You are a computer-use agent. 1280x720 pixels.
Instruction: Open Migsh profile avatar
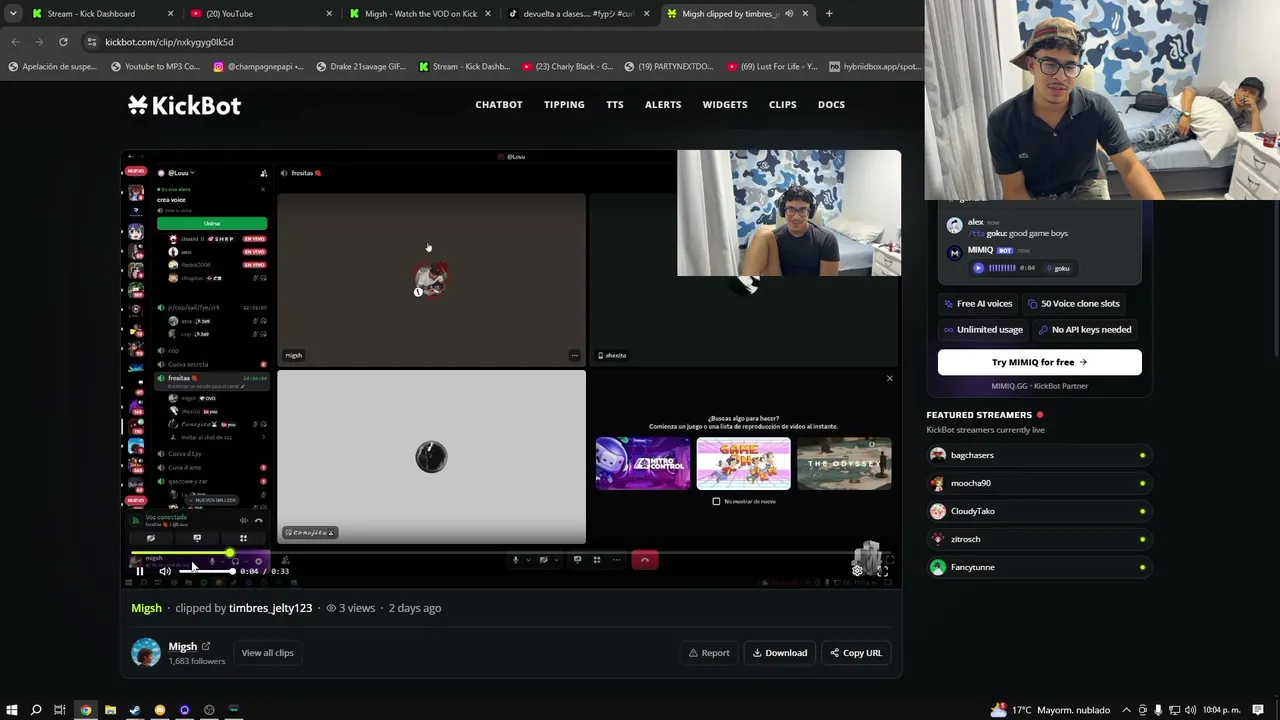[146, 653]
